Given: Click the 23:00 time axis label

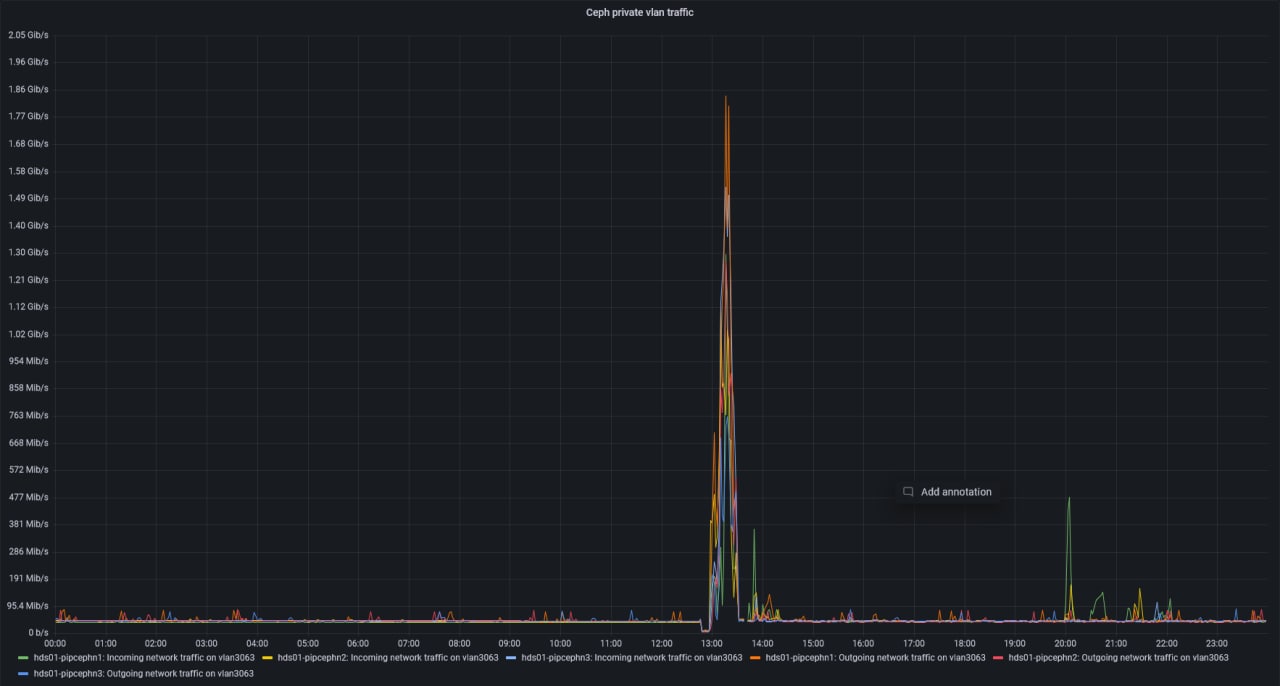Looking at the screenshot, I should (x=1217, y=643).
